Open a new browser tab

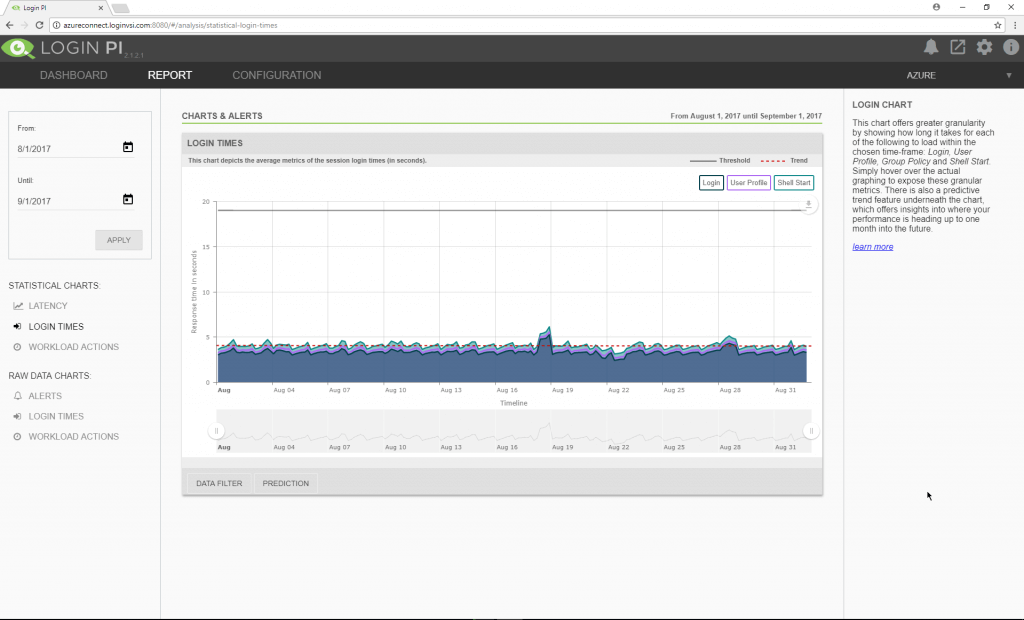[120, 8]
